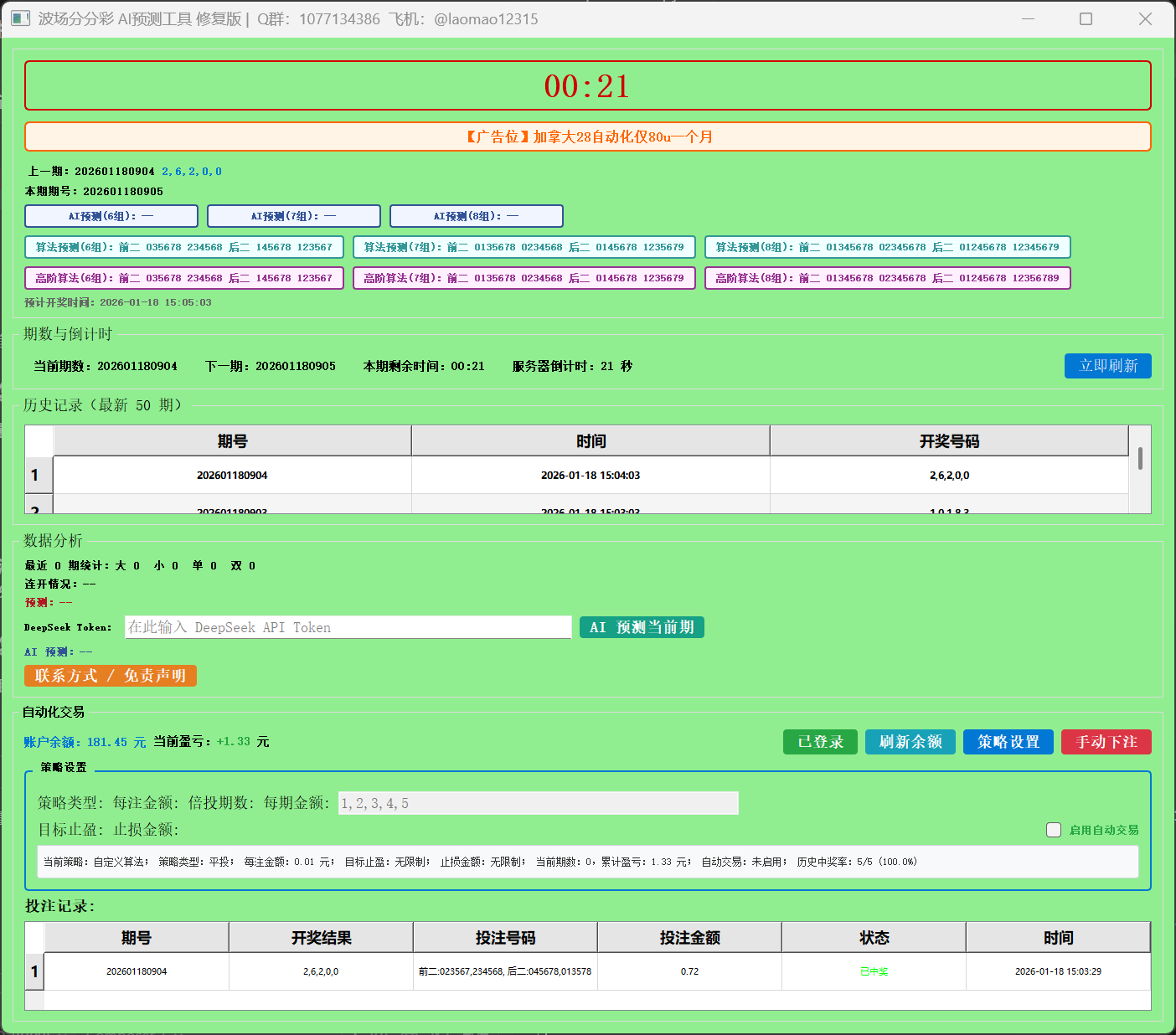Viewport: 1176px width, 1035px height.
Task: Click the DeepSeek API Token input field
Action: [348, 626]
